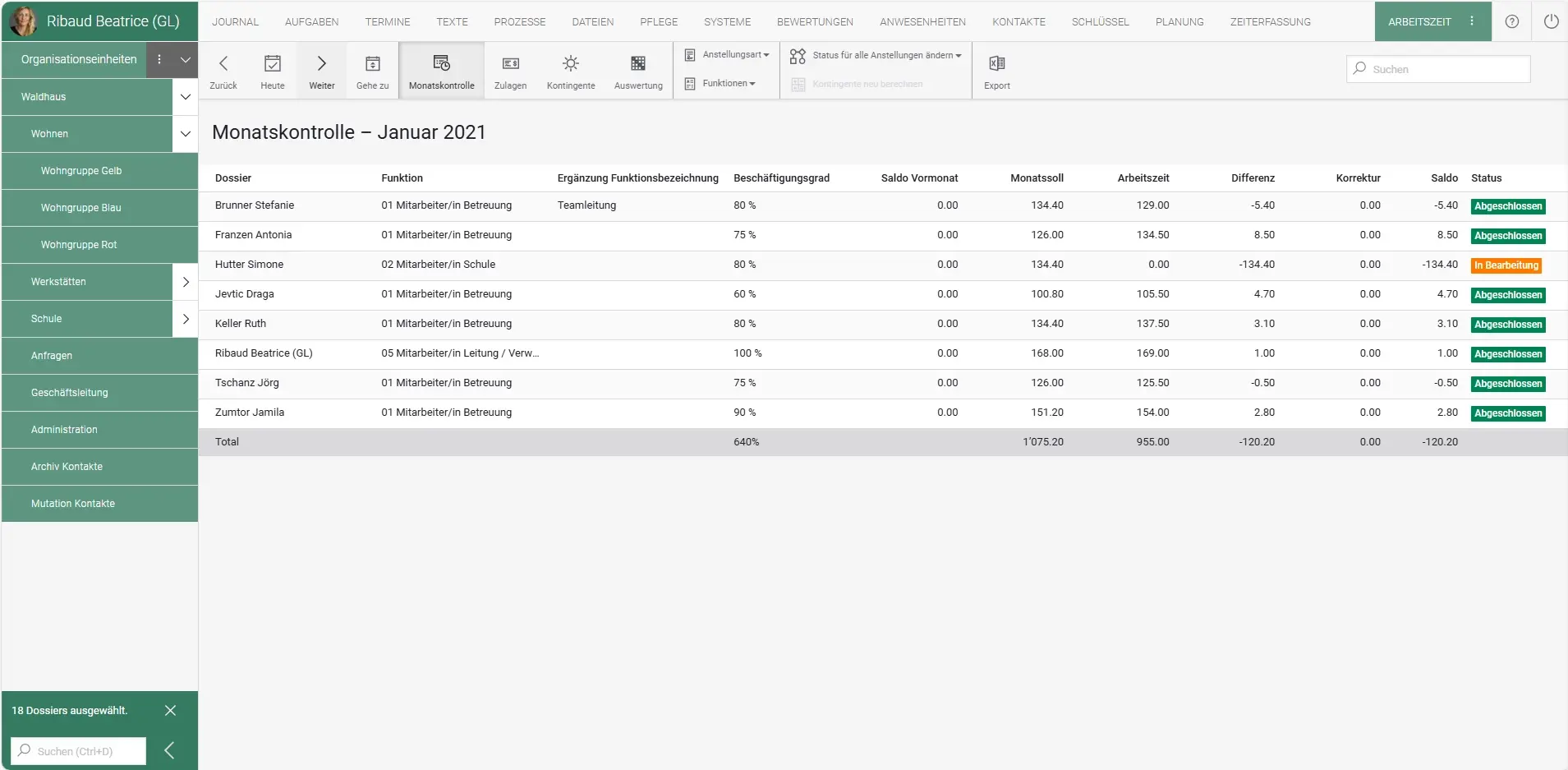Go to previous month with Zurück
The width and height of the screenshot is (1568, 770).
223,64
